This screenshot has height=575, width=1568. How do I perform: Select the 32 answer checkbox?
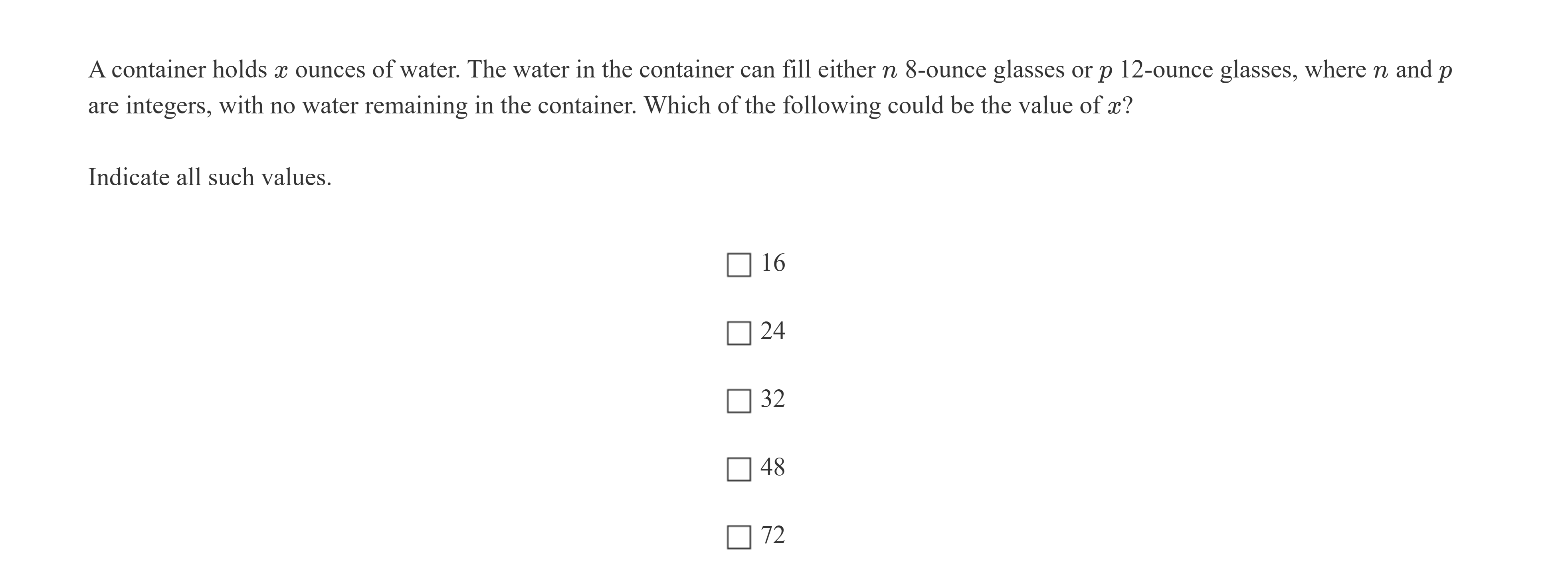[x=738, y=401]
